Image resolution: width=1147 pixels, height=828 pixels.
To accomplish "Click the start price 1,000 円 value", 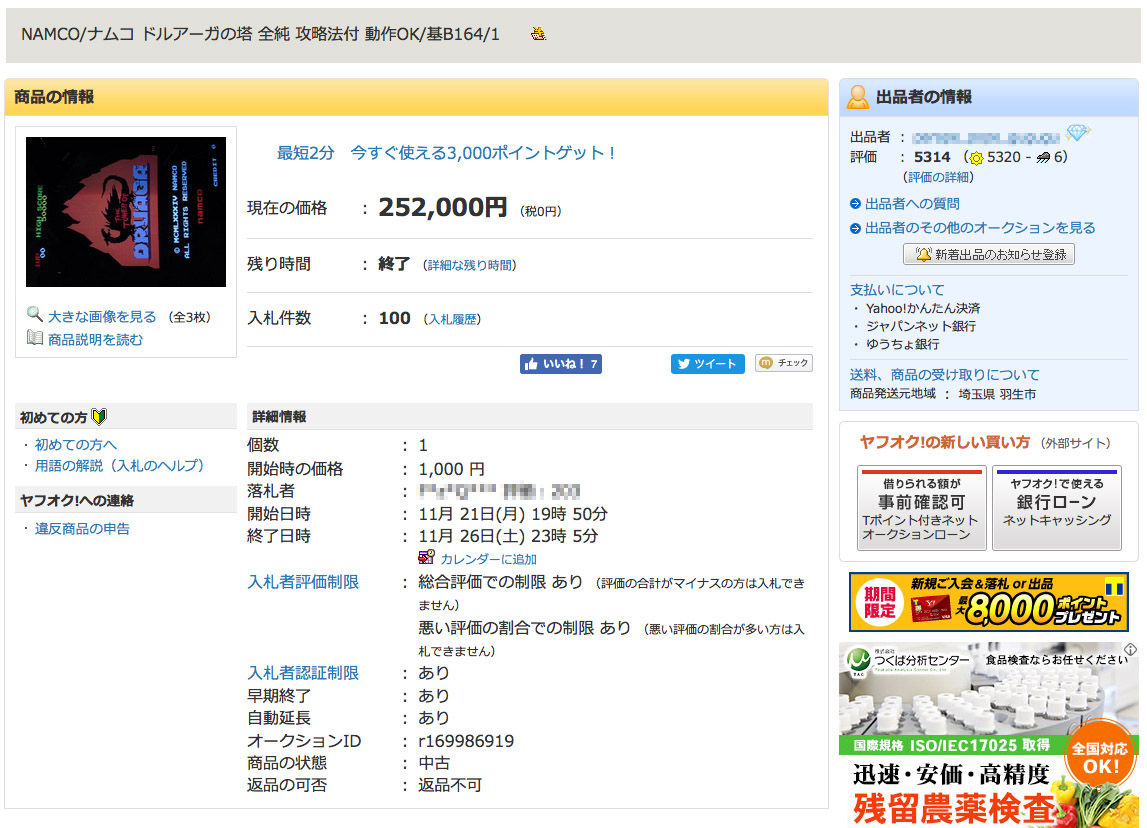I will 451,469.
